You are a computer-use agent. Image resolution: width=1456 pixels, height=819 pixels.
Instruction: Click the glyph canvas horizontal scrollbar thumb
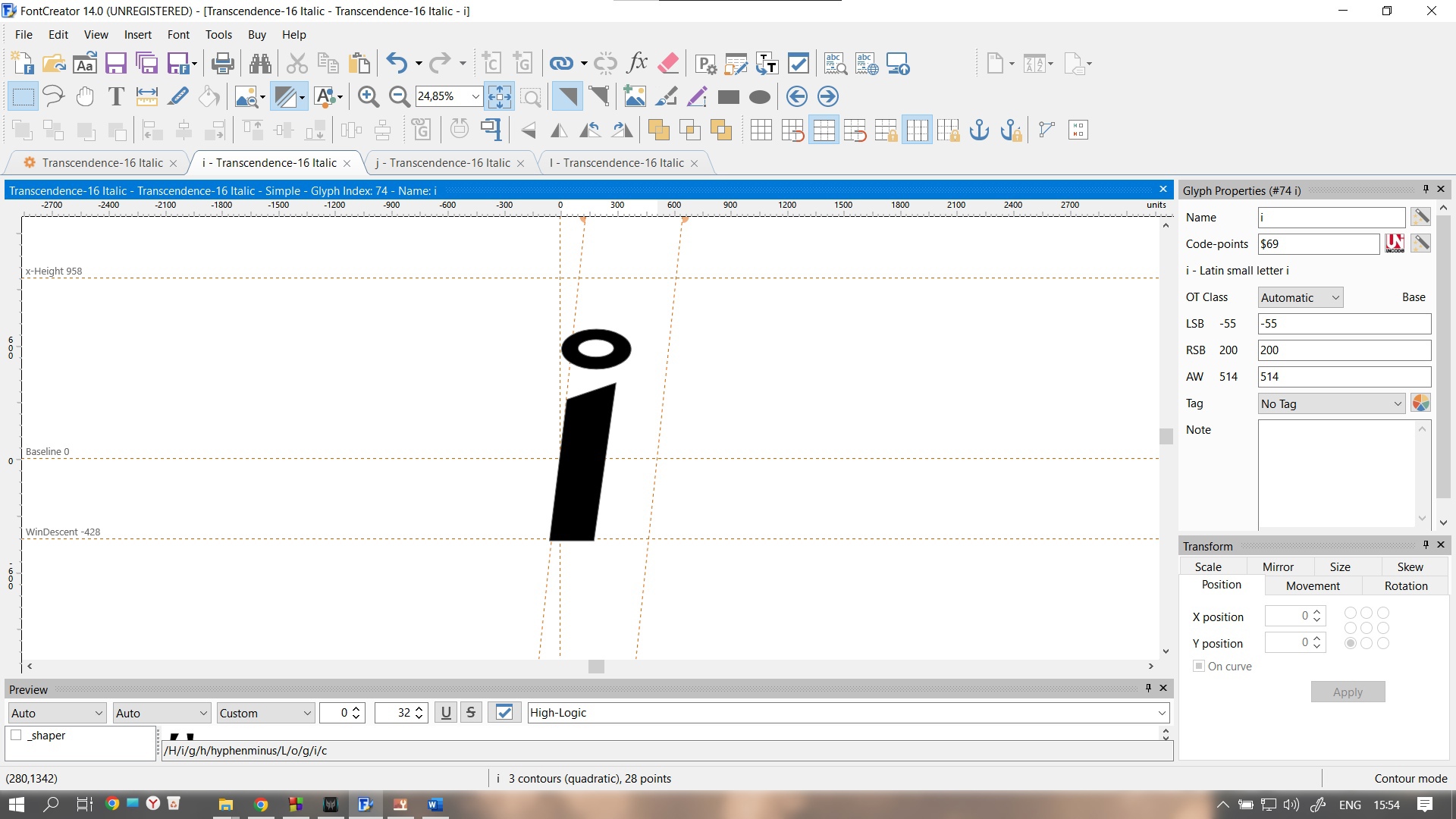tap(596, 666)
